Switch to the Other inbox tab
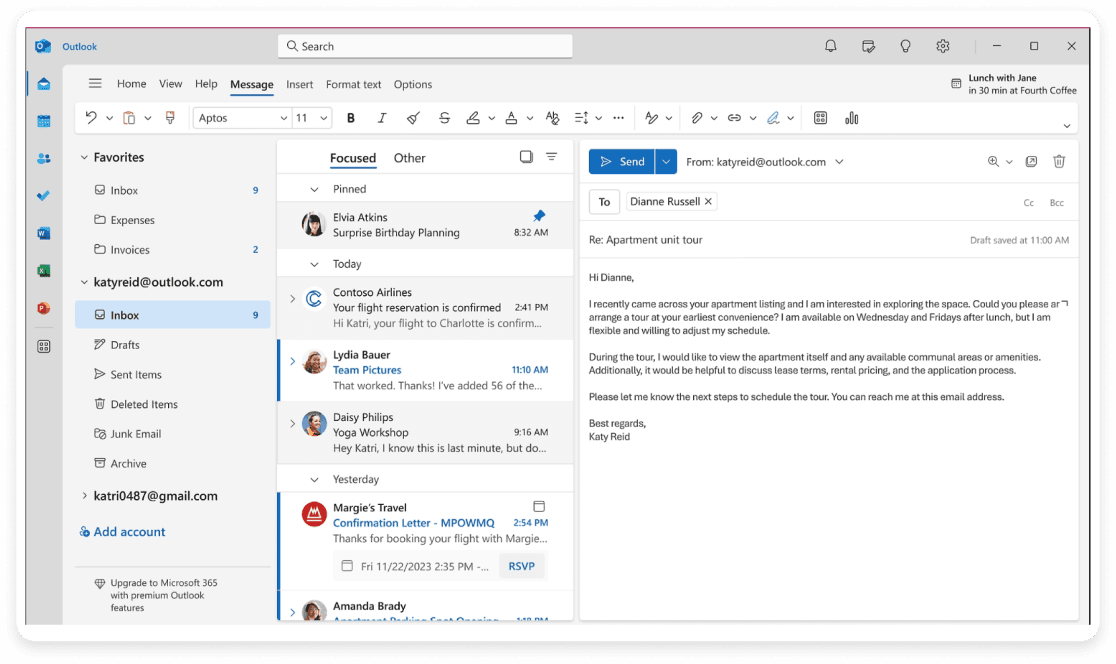Viewport: 1116px width, 664px height. click(409, 157)
